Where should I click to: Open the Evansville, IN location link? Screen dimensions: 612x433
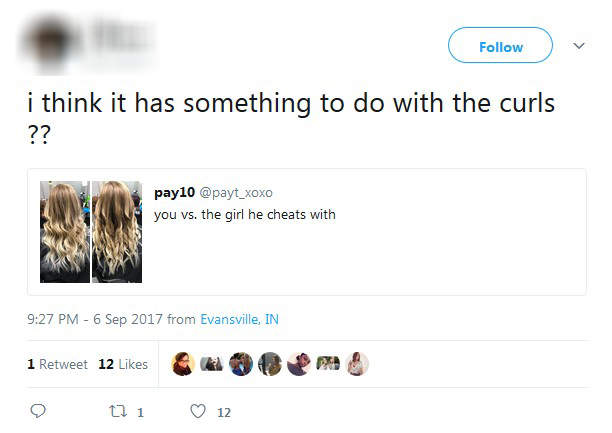tap(239, 320)
